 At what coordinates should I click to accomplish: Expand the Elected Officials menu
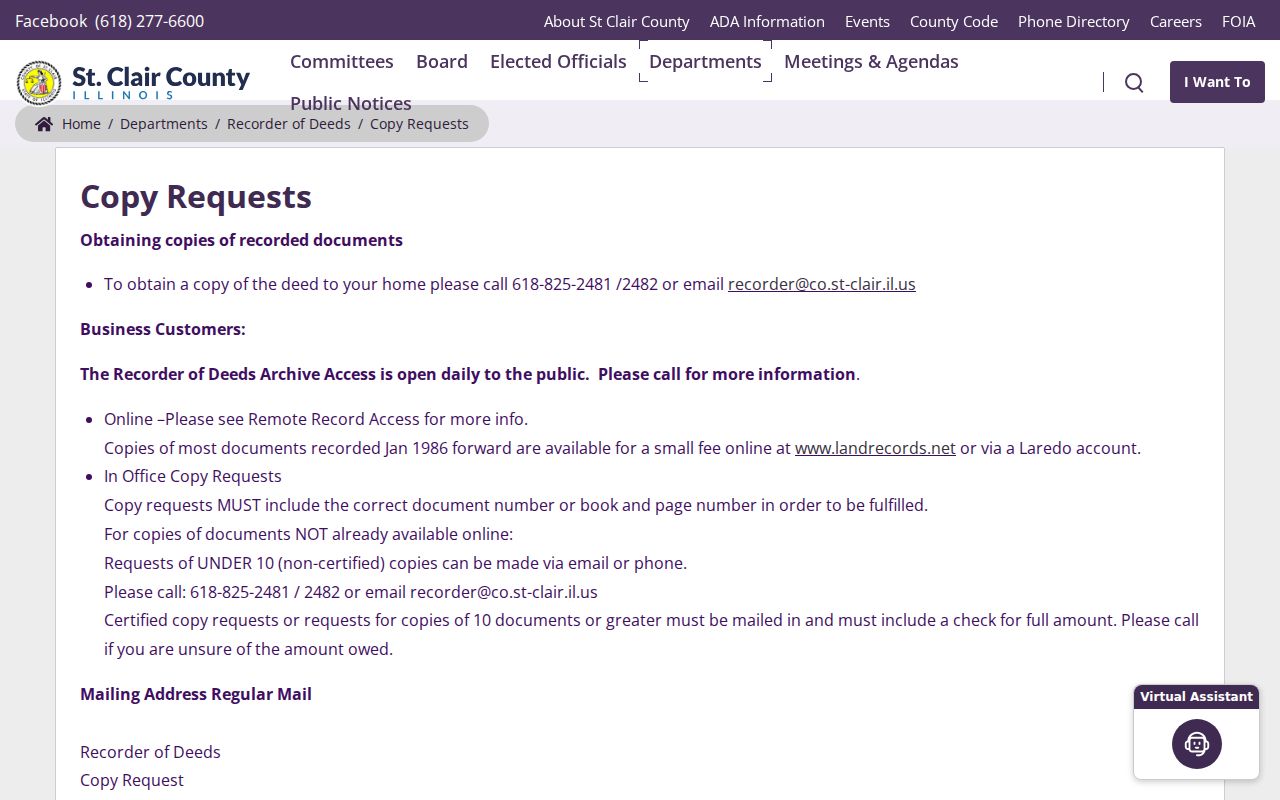558,61
